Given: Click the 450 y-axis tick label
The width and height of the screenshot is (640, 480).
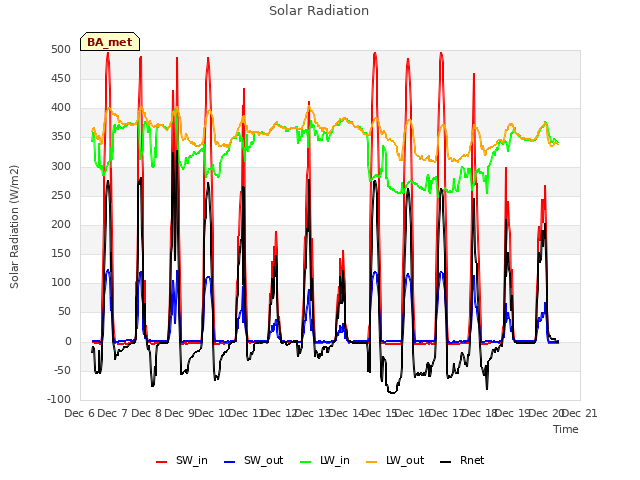Looking at the screenshot, I should click(x=61, y=78).
